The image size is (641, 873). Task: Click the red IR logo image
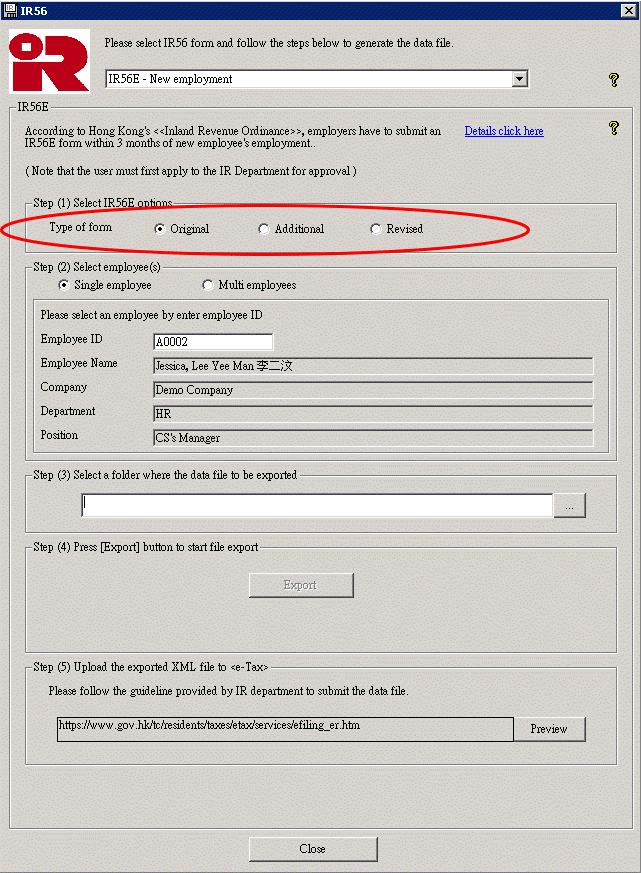pyautogui.click(x=48, y=61)
